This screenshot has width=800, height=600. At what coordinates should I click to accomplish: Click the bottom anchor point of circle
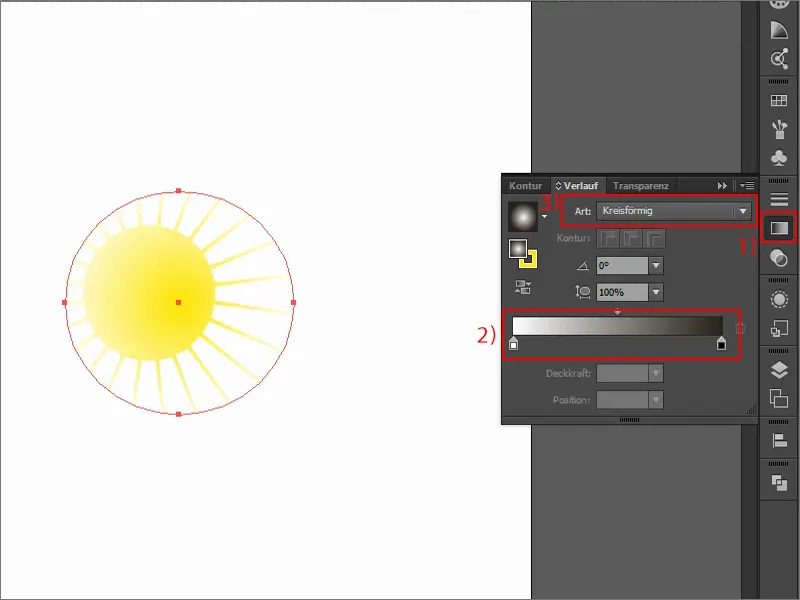179,414
